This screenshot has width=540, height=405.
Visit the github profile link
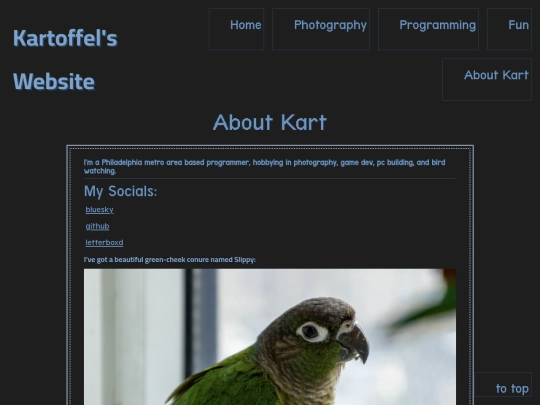pos(97,226)
